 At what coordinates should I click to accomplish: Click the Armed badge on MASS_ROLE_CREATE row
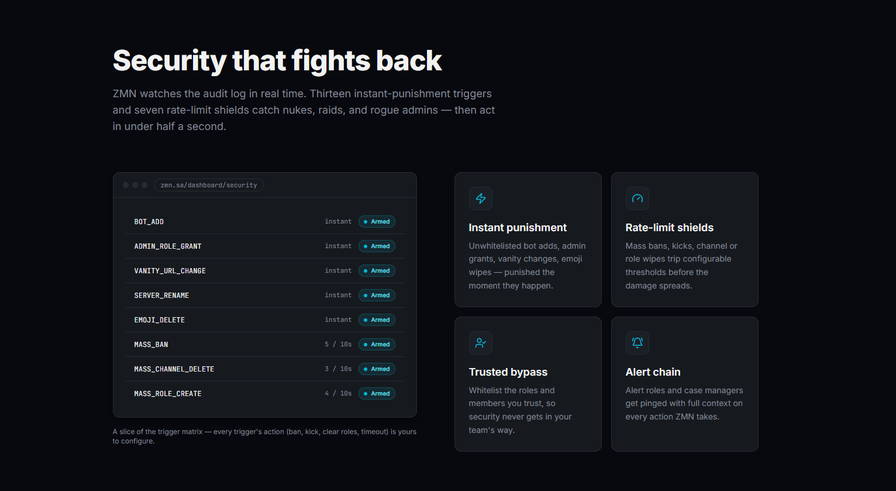tap(377, 394)
